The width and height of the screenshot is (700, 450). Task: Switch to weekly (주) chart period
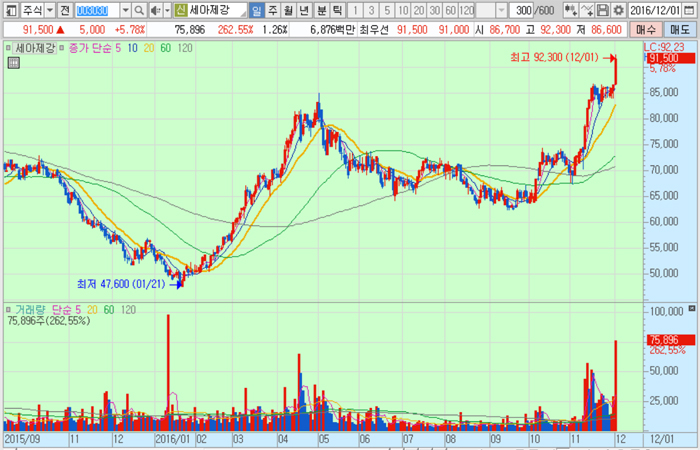(273, 10)
